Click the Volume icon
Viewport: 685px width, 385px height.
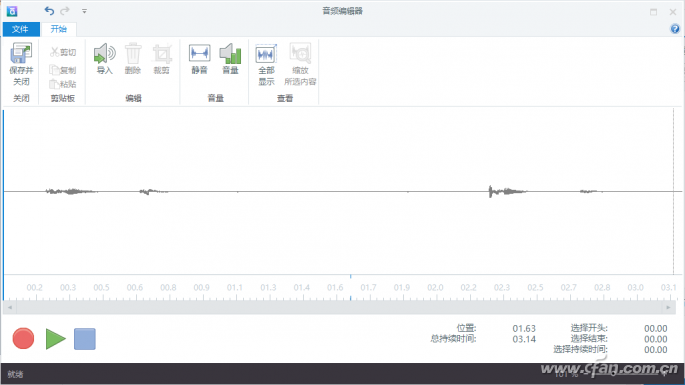(230, 53)
